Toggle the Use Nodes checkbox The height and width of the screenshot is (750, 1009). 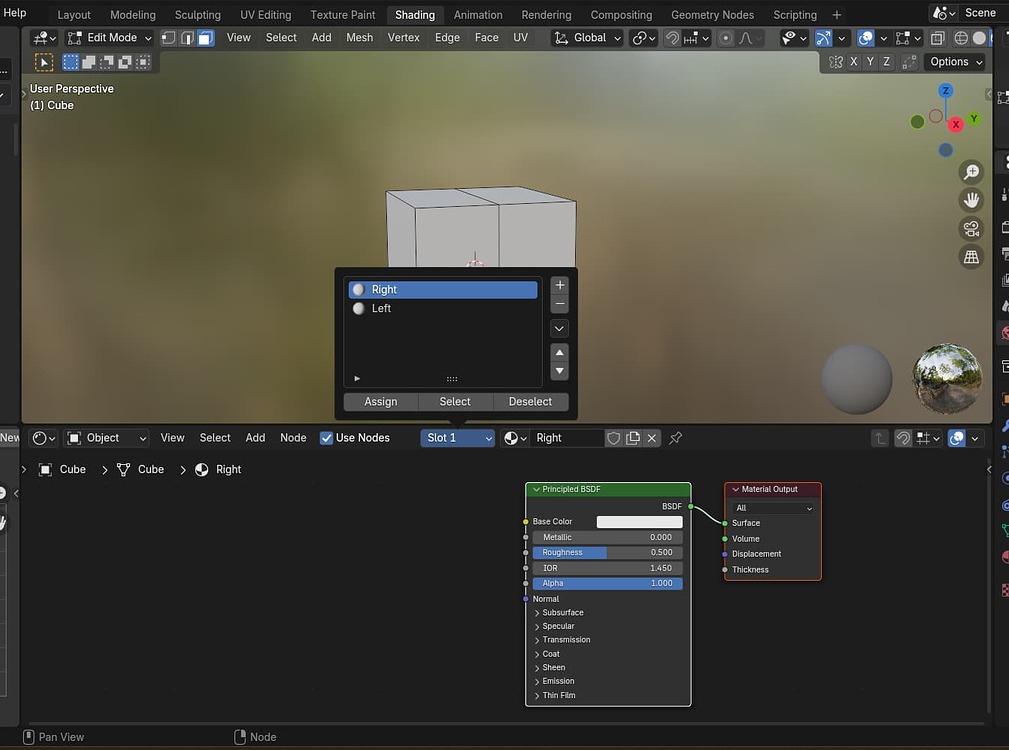[x=327, y=437]
